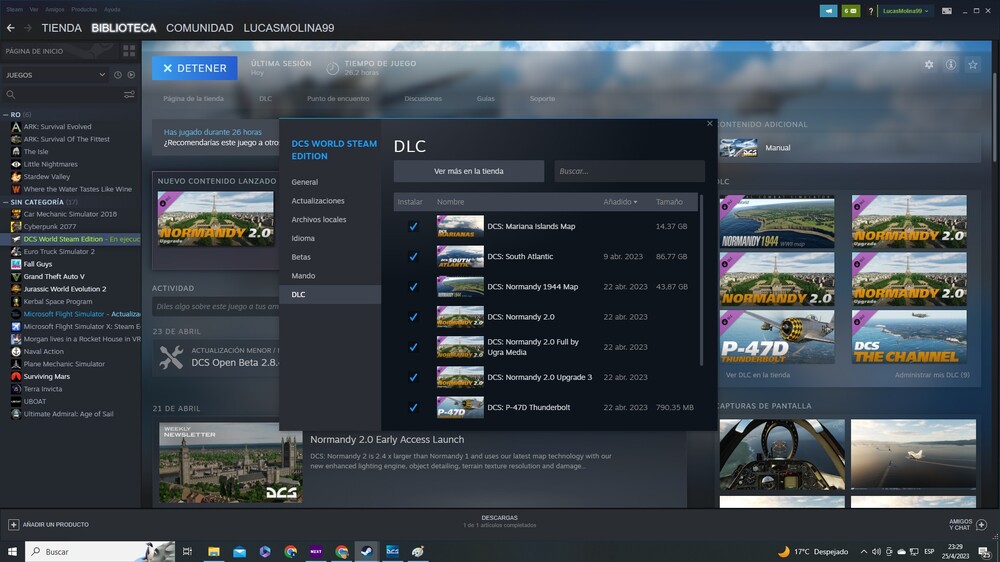
Task: Open Friends and Chat plus icon
Action: 982,524
